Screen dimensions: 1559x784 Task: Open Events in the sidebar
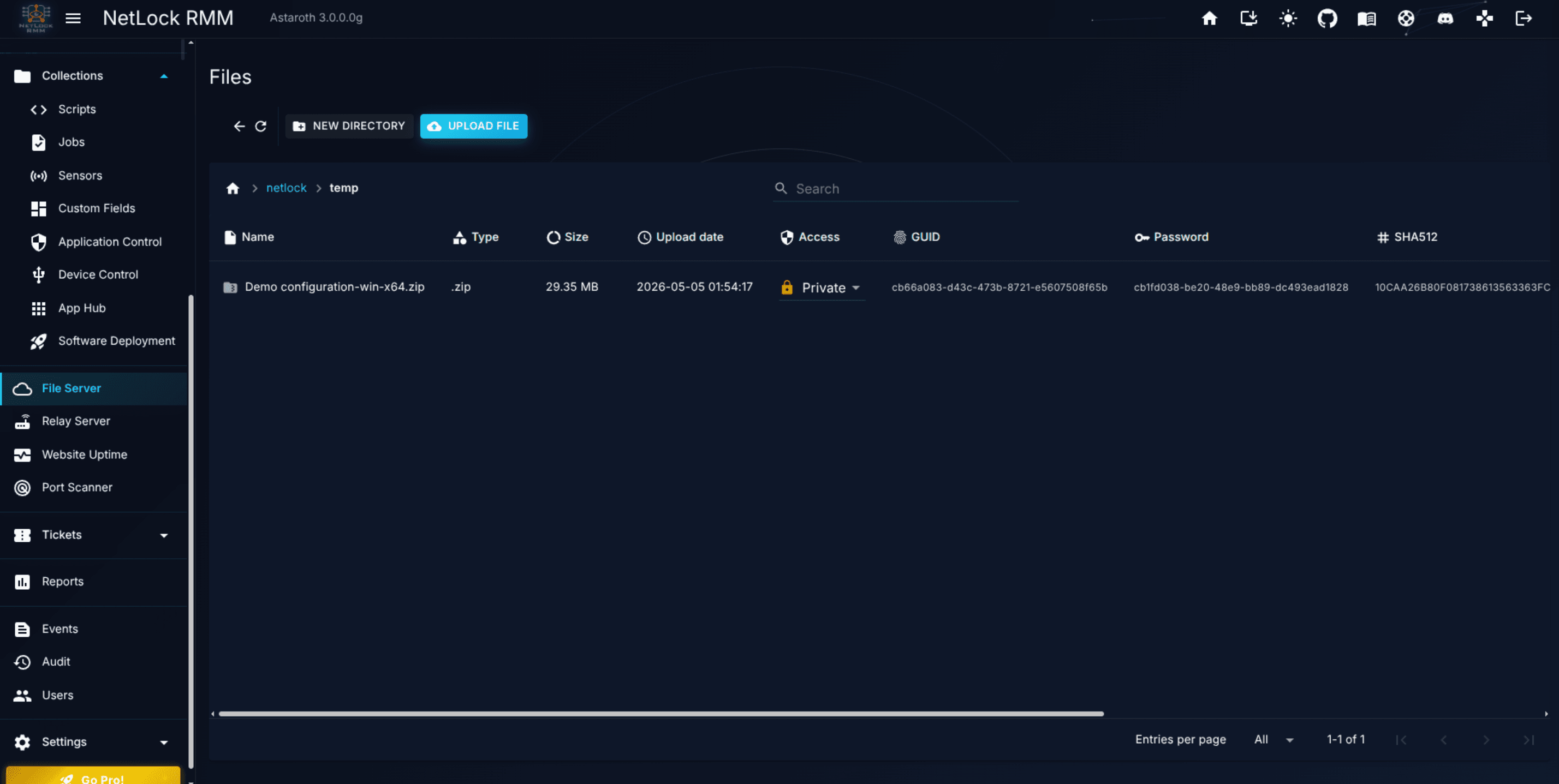tap(94, 629)
